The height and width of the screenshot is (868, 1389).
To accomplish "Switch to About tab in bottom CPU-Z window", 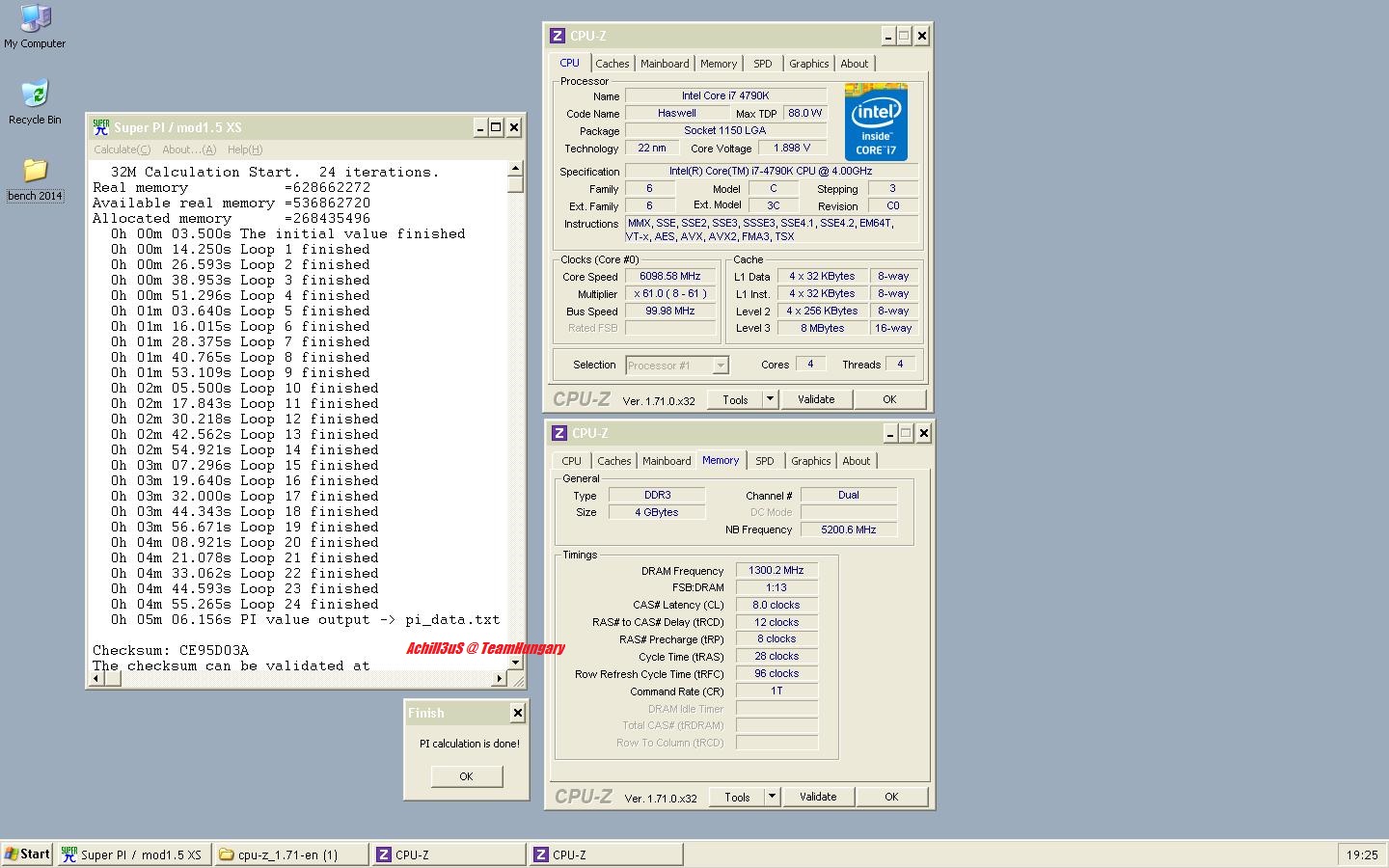I will coord(856,461).
